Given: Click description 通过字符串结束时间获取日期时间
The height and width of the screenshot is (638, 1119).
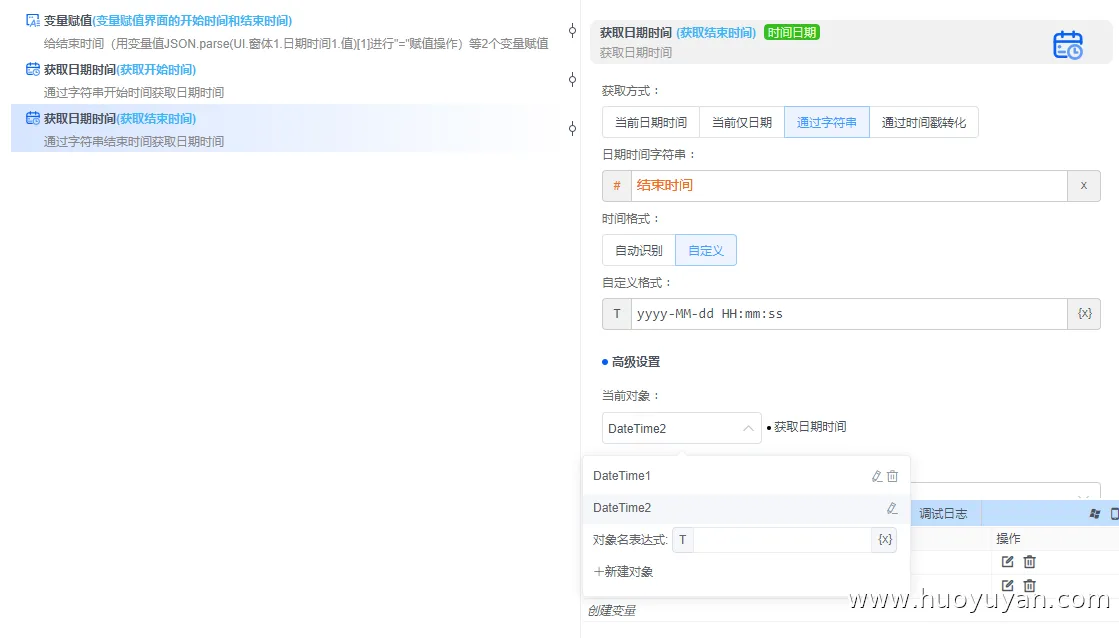Looking at the screenshot, I should [133, 141].
